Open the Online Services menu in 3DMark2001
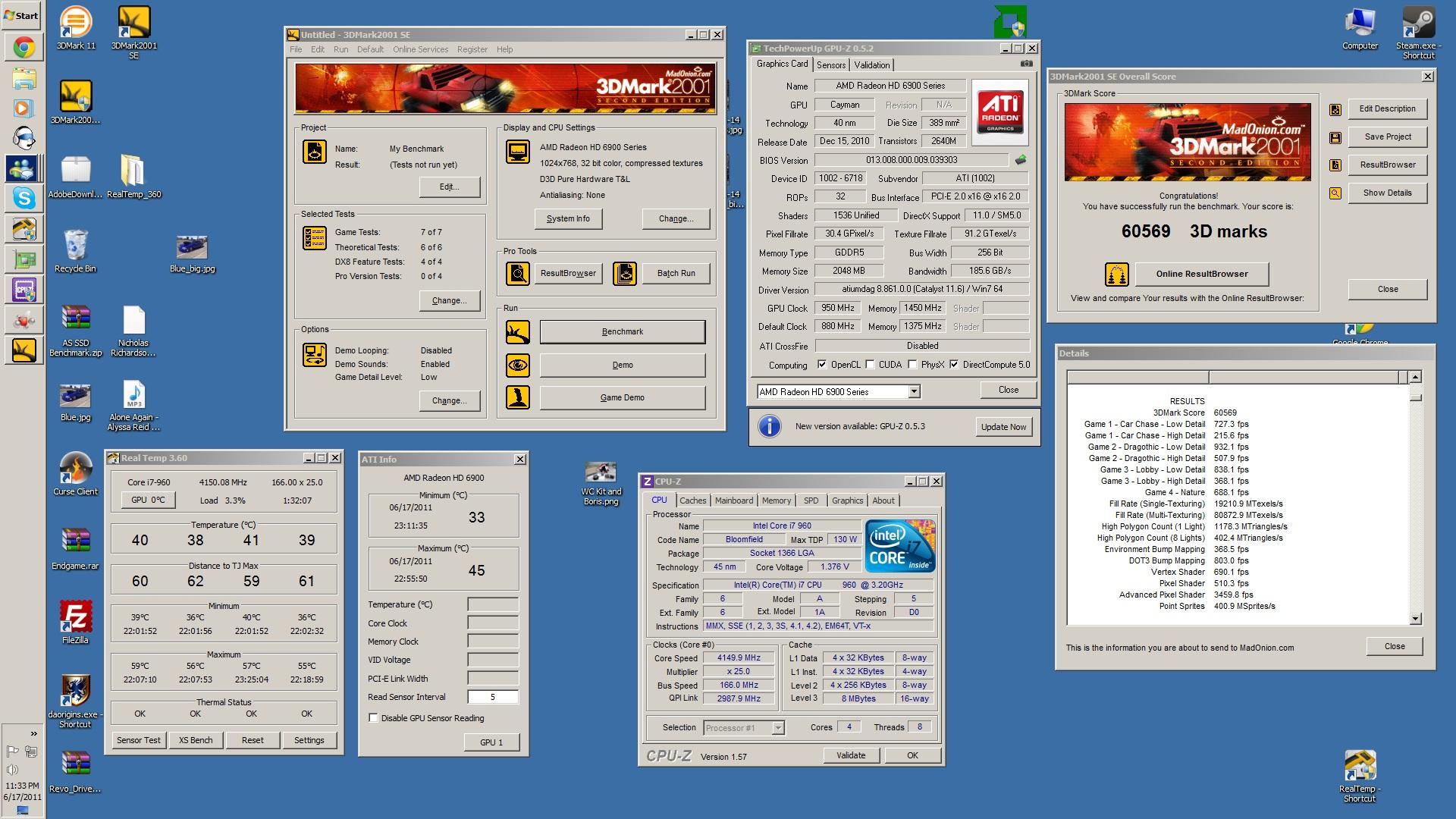Image resolution: width=1456 pixels, height=819 pixels. pyautogui.click(x=420, y=49)
